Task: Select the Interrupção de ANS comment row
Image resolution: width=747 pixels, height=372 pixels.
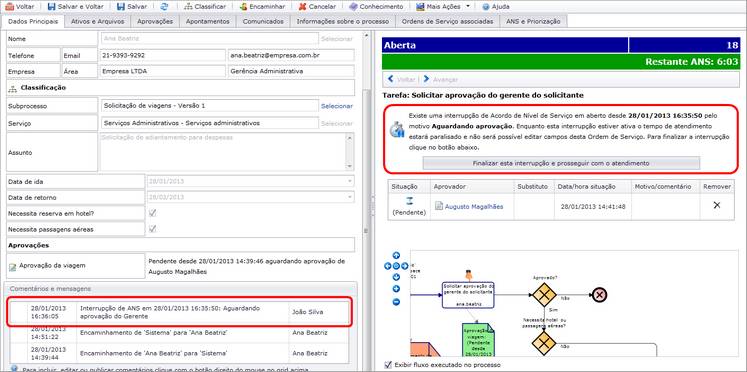Action: tap(179, 312)
